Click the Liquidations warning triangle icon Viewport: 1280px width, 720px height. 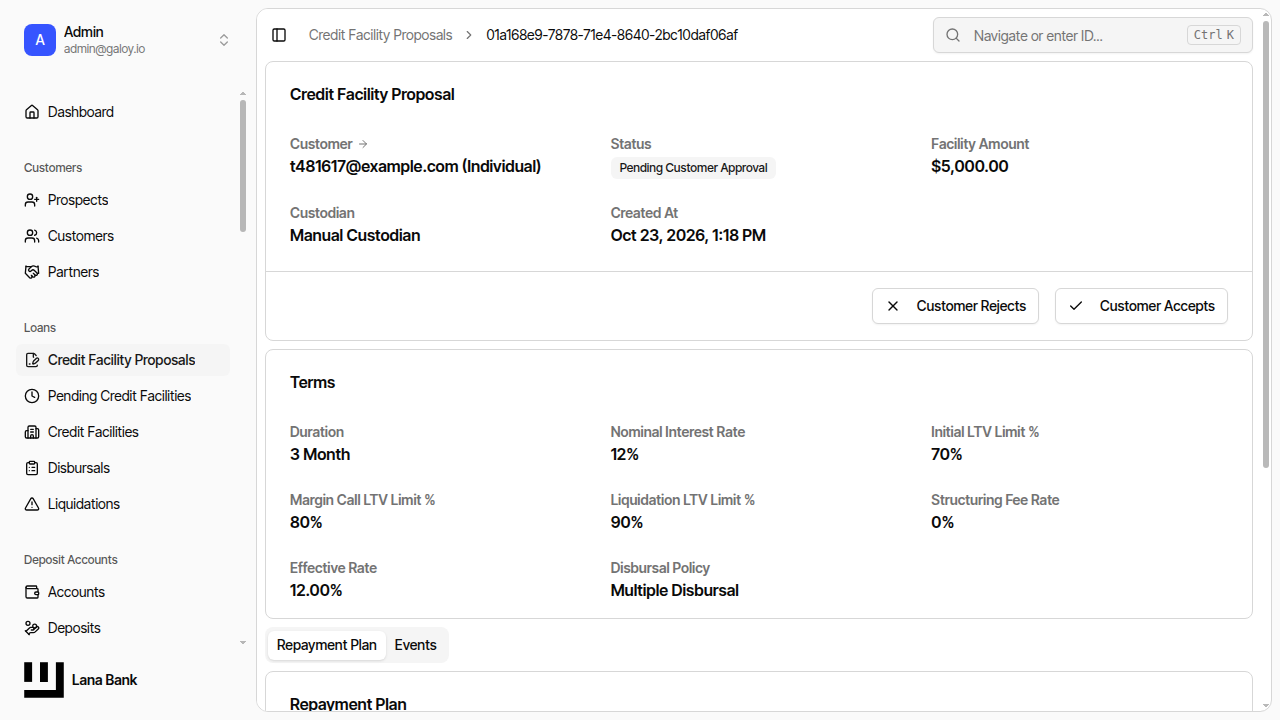point(32,504)
